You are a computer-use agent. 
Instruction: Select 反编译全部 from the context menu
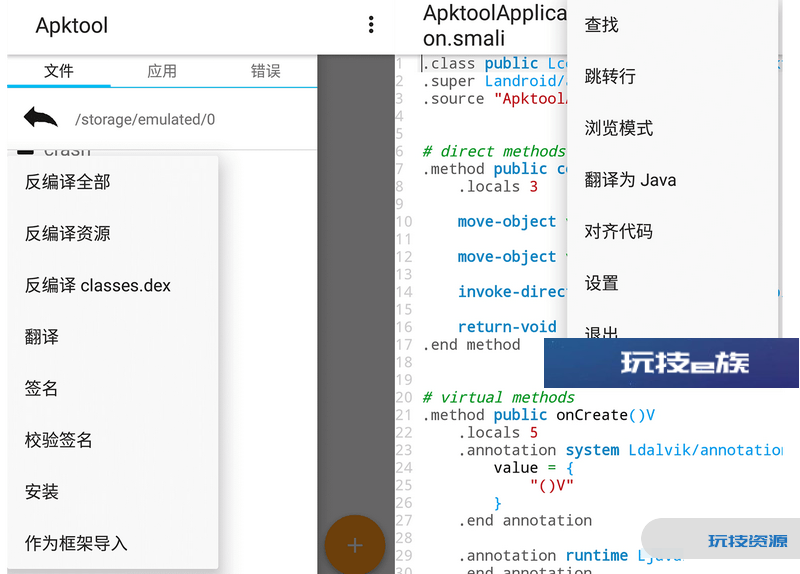[x=113, y=182]
